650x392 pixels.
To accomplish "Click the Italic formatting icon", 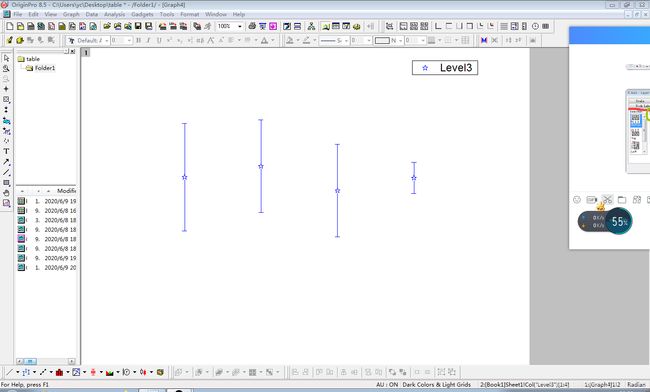I will [148, 40].
